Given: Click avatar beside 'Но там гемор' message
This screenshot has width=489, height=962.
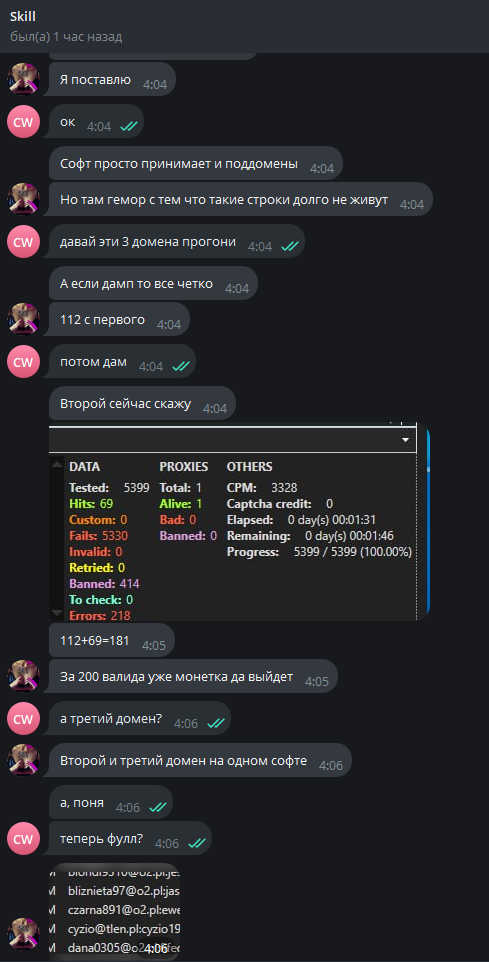Looking at the screenshot, I should click(23, 199).
